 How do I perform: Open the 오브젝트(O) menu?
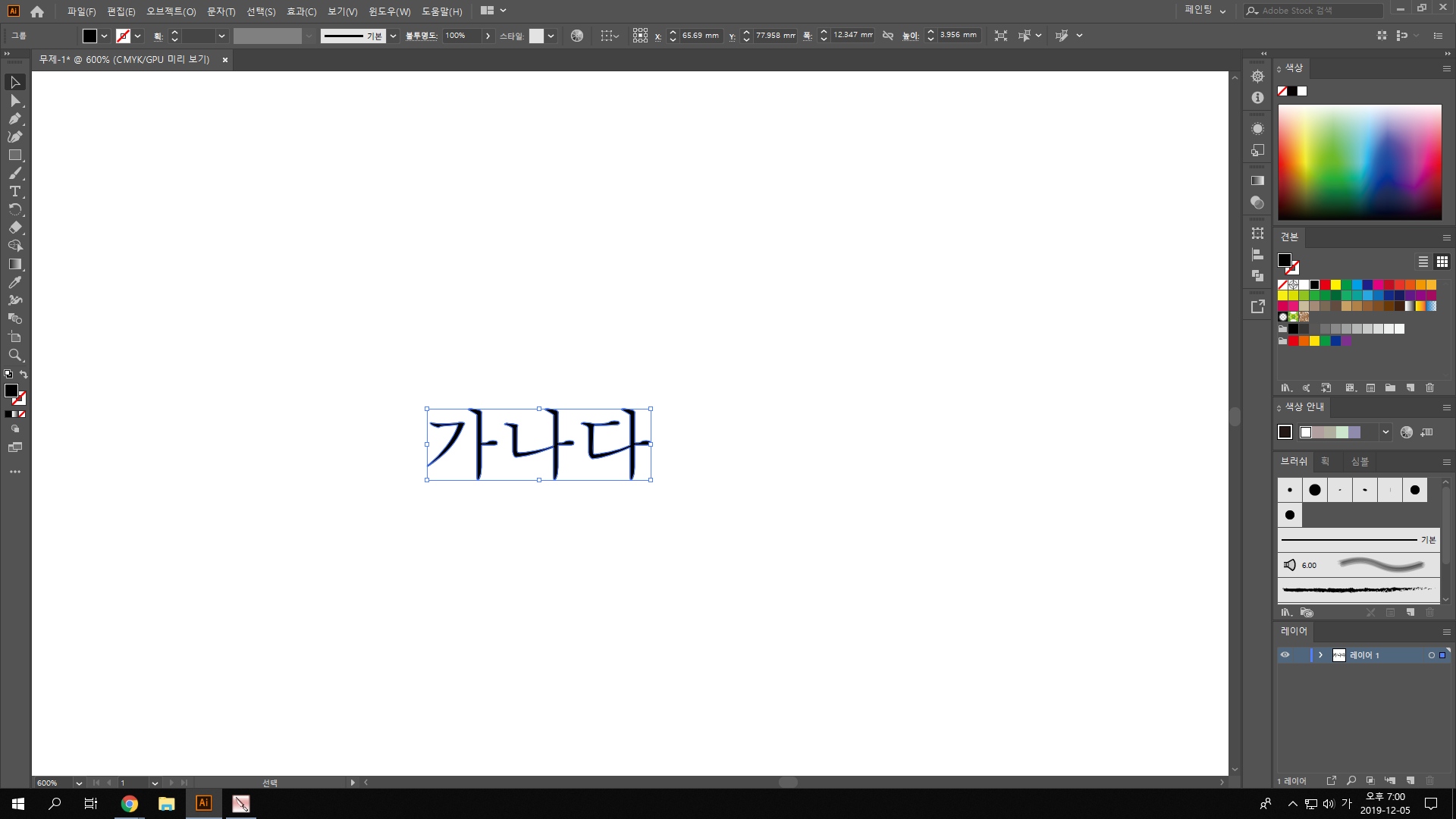(171, 11)
